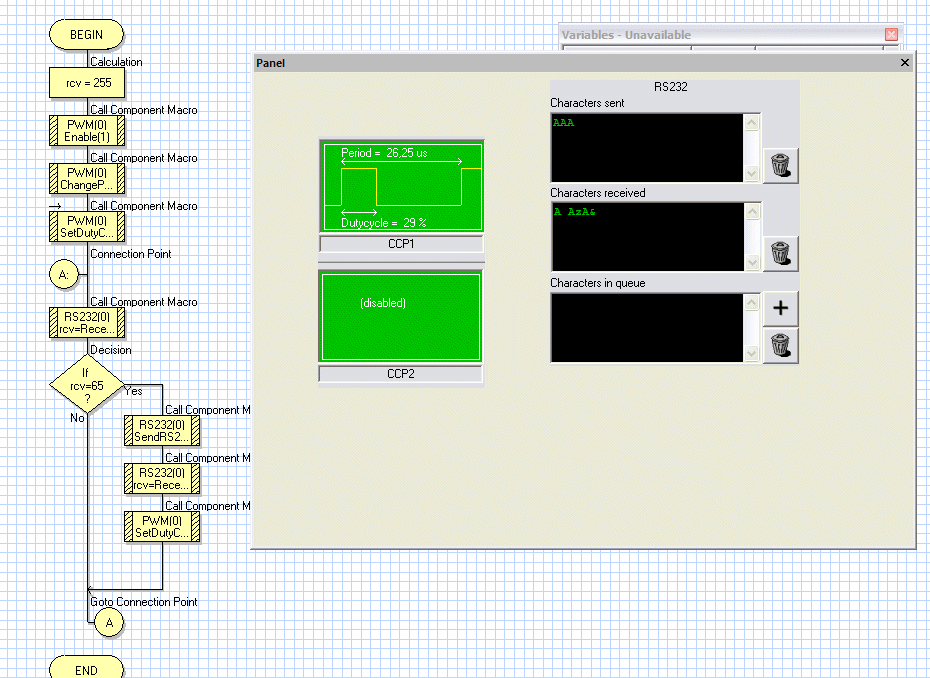930x678 pixels.
Task: Clear the Characters received list with trash icon
Action: (x=781, y=254)
